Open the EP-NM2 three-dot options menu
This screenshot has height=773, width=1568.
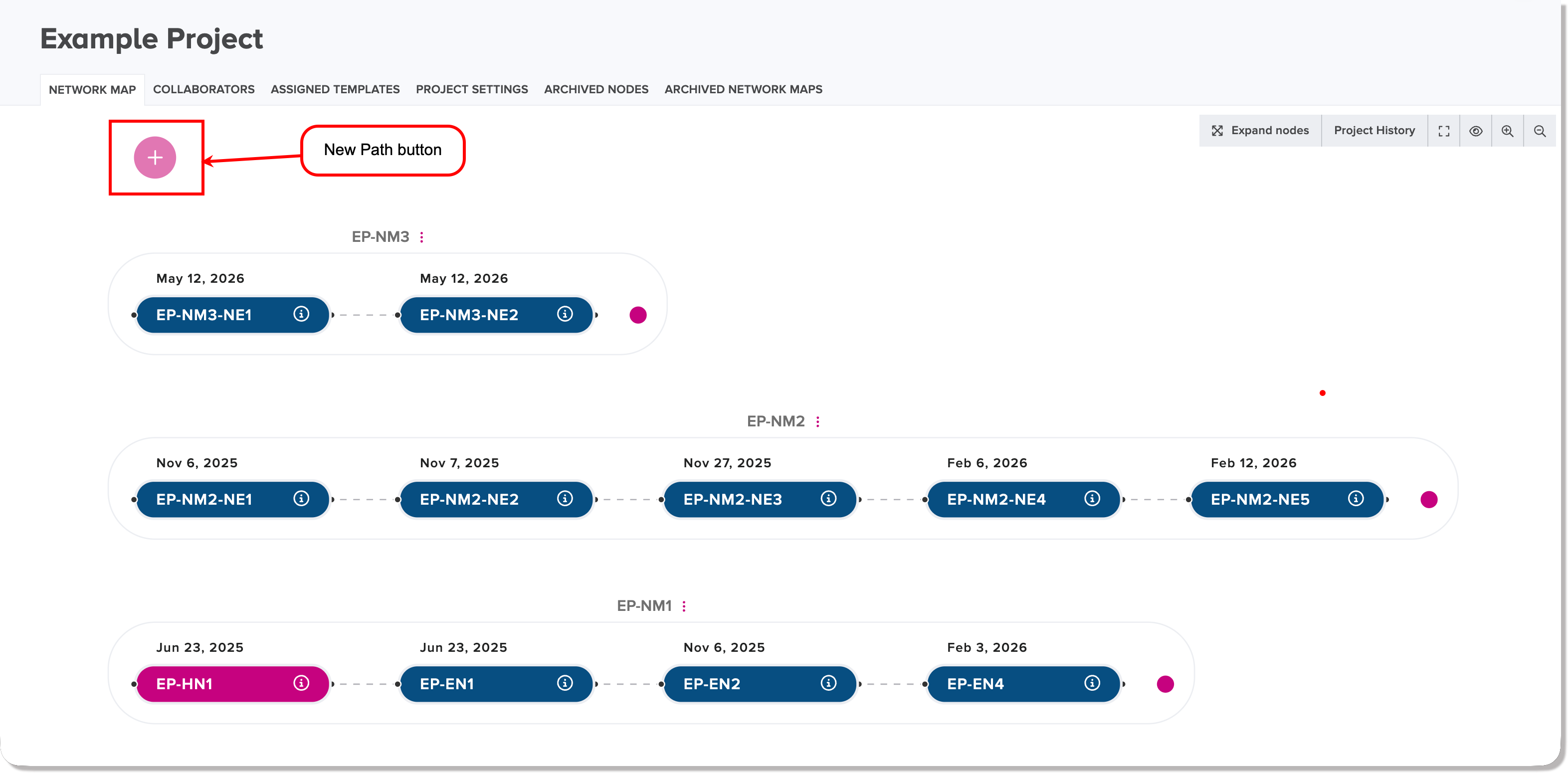pos(817,421)
